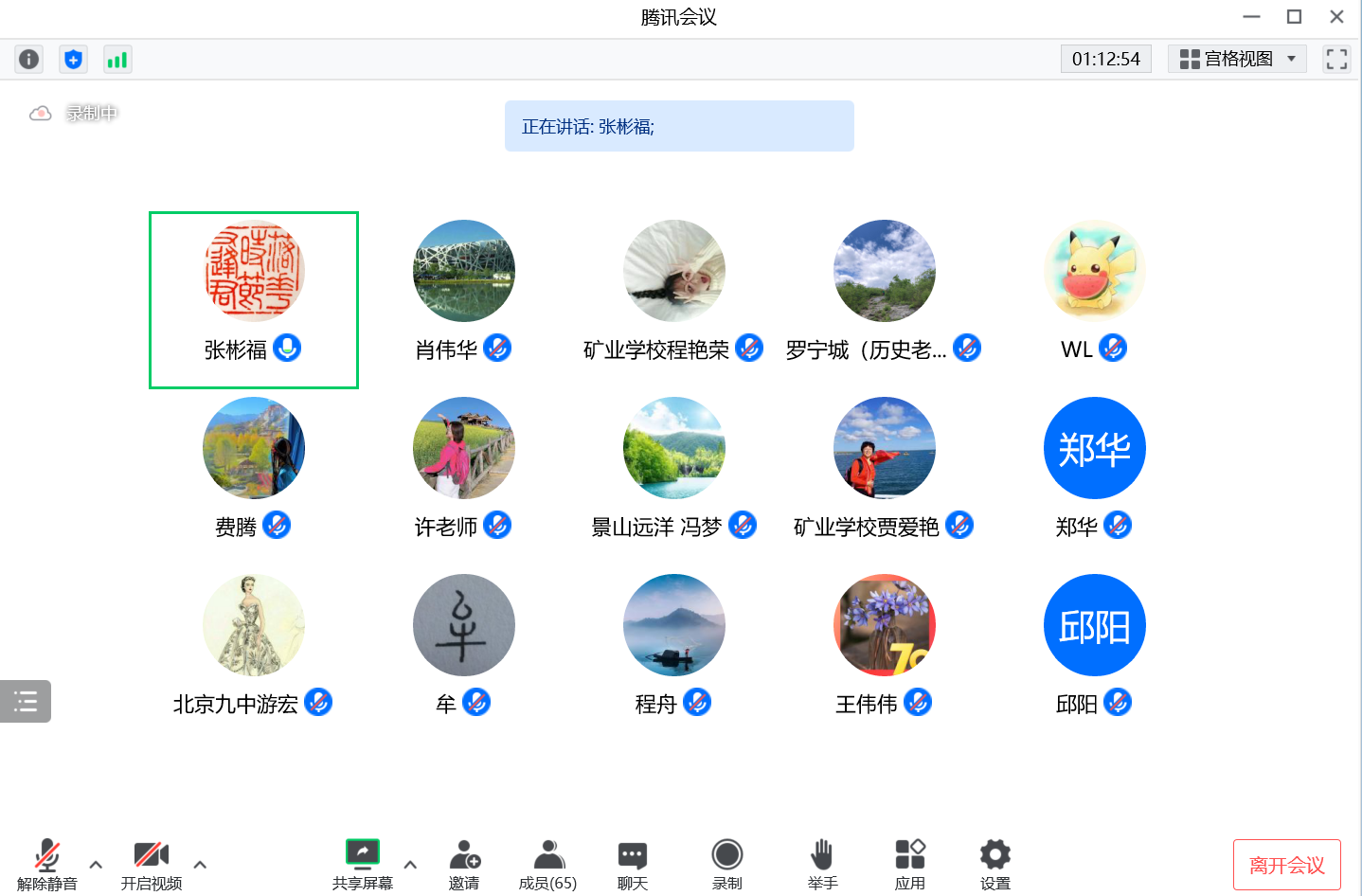Screen dimensions: 1362x896
Task: Expand audio options arrow beside 解除静音
Action: pyautogui.click(x=96, y=864)
